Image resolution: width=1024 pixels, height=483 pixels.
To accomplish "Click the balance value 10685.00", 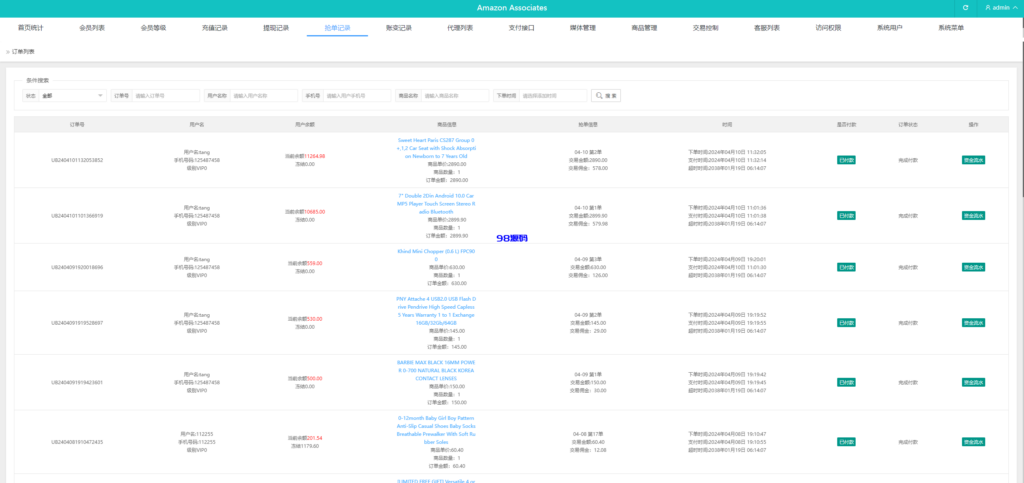I will click(315, 211).
